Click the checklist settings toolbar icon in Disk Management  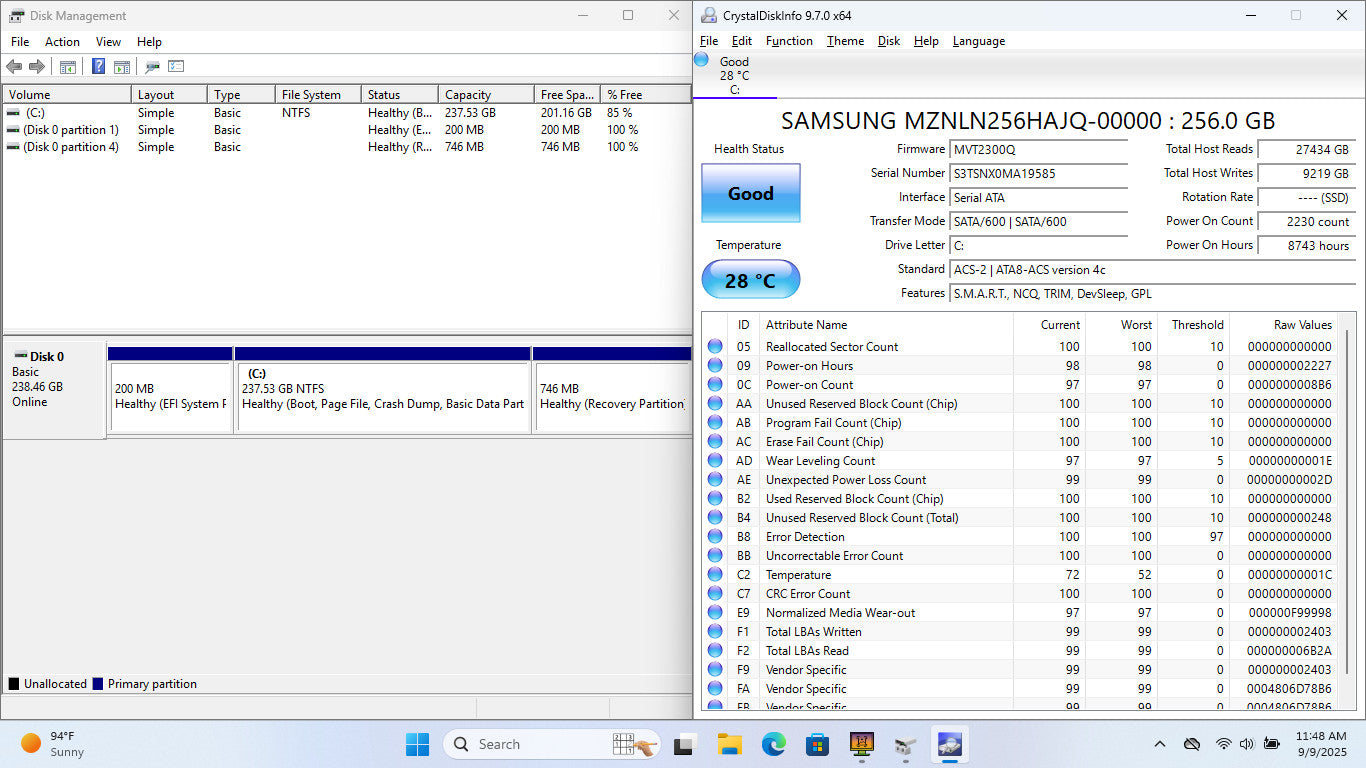(x=176, y=67)
